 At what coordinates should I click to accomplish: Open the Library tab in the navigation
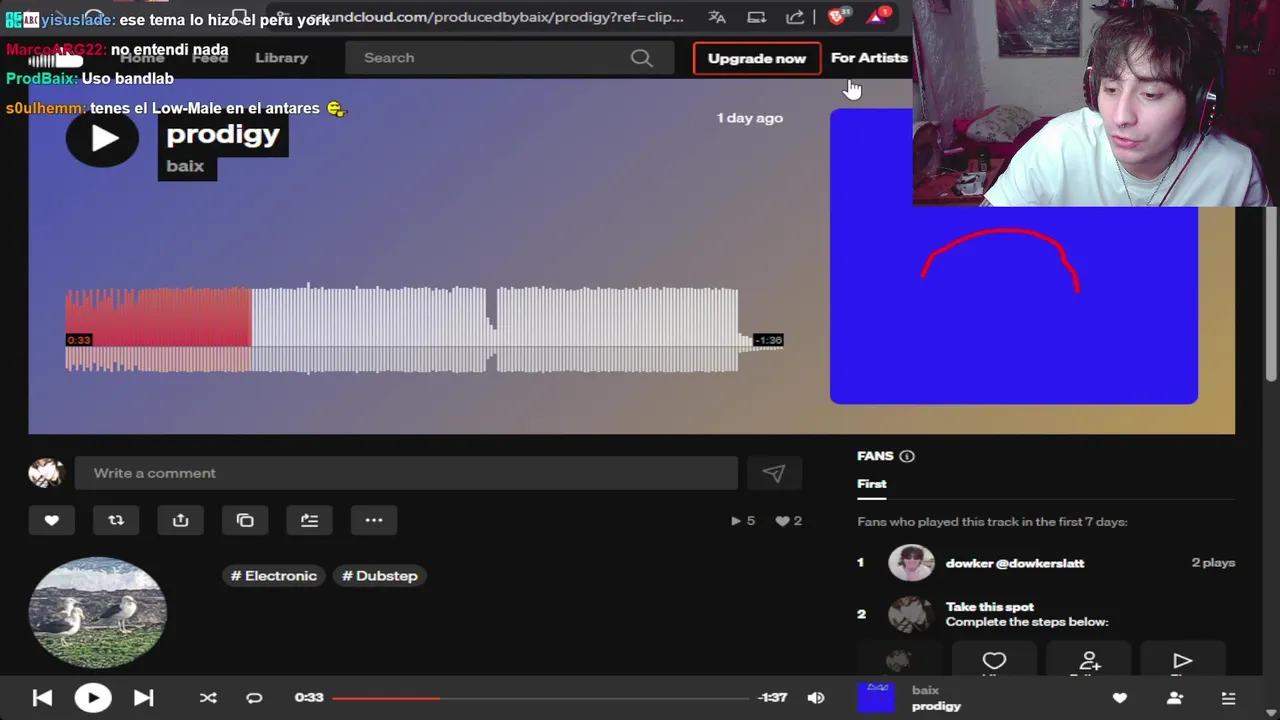pyautogui.click(x=281, y=58)
